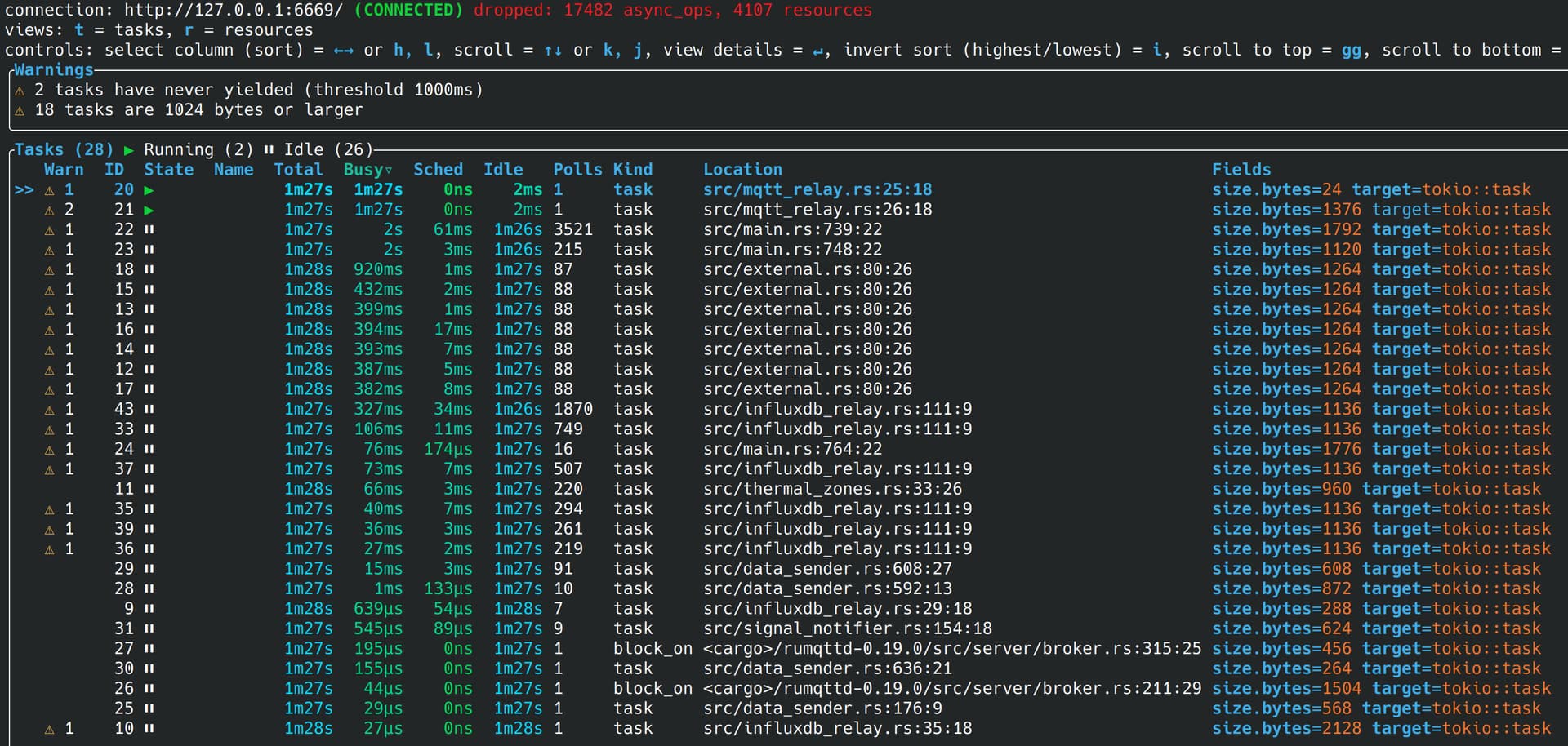Click the 'Warnings' panel title

click(54, 70)
